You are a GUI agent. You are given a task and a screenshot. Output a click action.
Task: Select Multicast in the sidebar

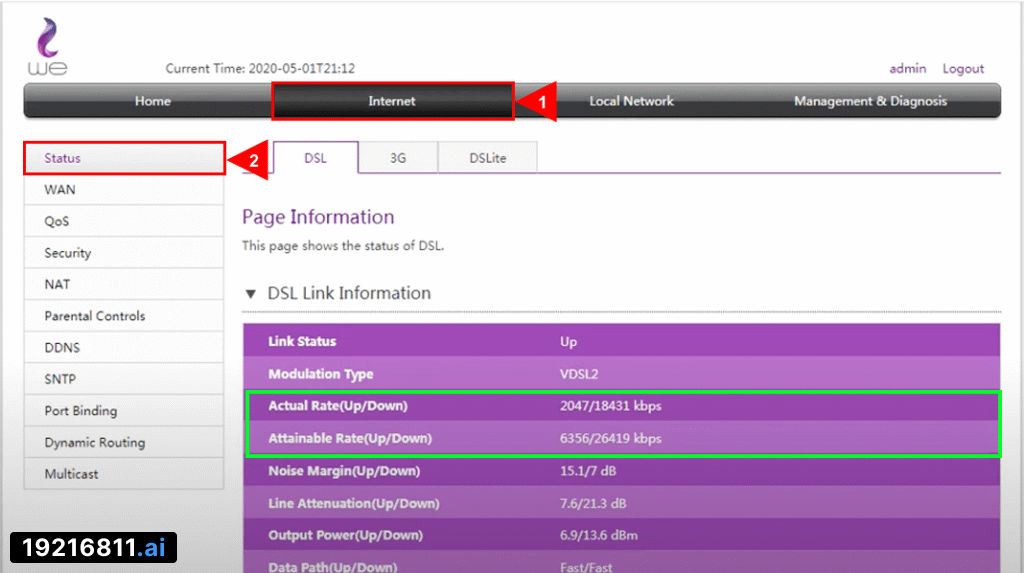[72, 474]
